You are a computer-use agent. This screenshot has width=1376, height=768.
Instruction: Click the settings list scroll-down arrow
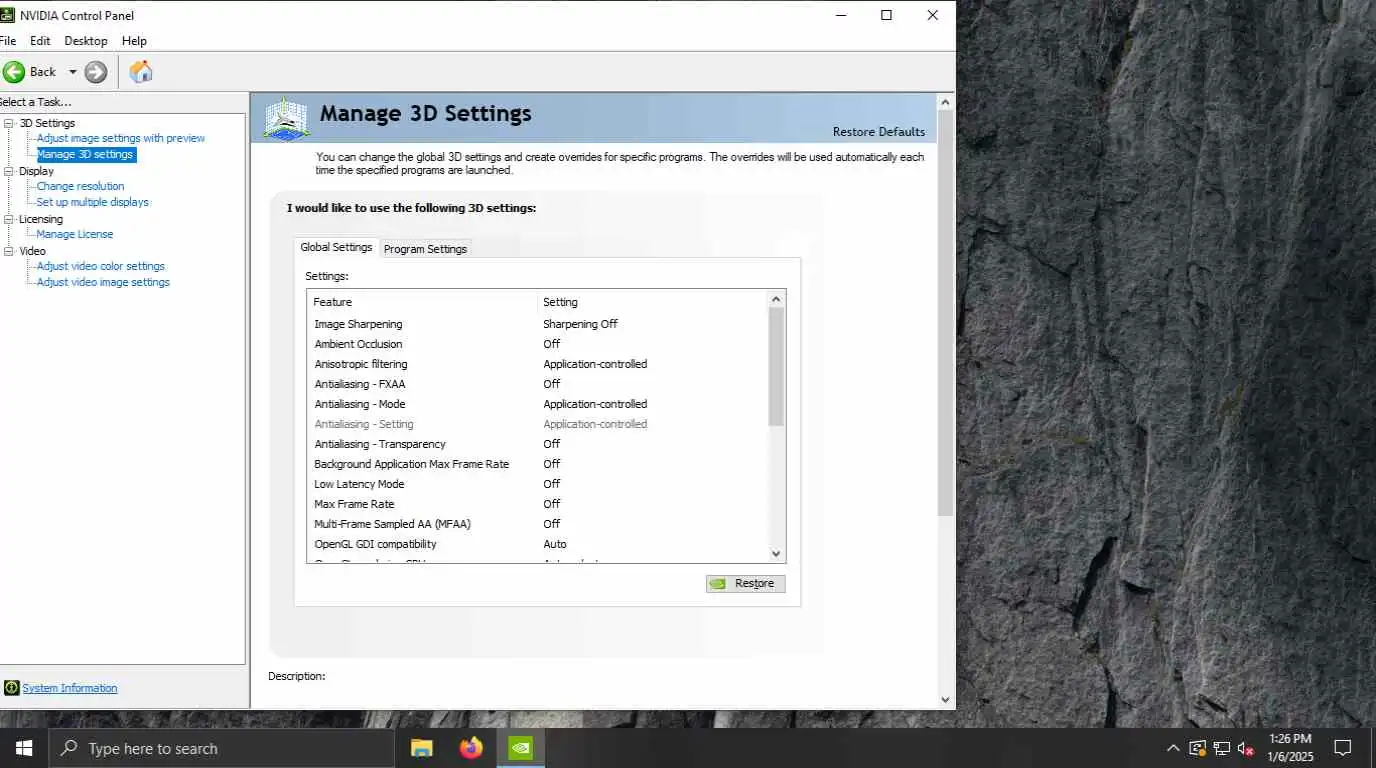point(776,553)
